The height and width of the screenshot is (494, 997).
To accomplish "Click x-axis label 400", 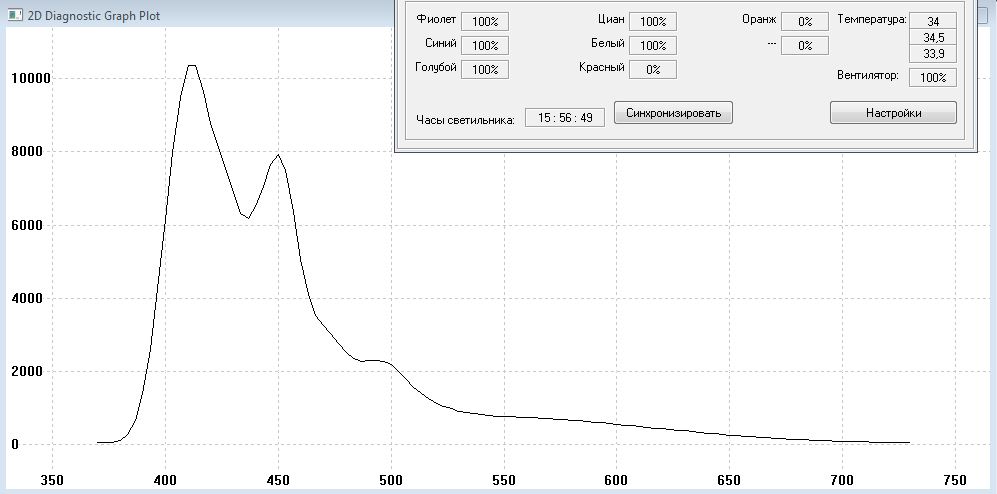I will pos(165,479).
